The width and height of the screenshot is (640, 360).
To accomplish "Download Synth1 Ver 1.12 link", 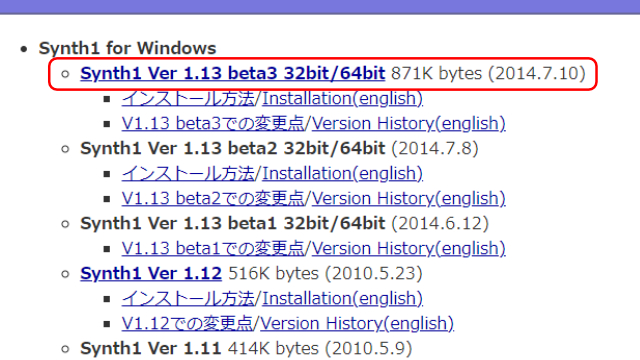I will click(x=151, y=273).
